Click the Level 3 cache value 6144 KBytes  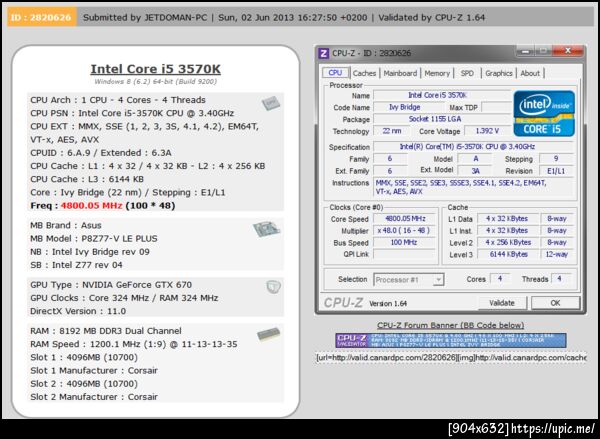point(508,254)
